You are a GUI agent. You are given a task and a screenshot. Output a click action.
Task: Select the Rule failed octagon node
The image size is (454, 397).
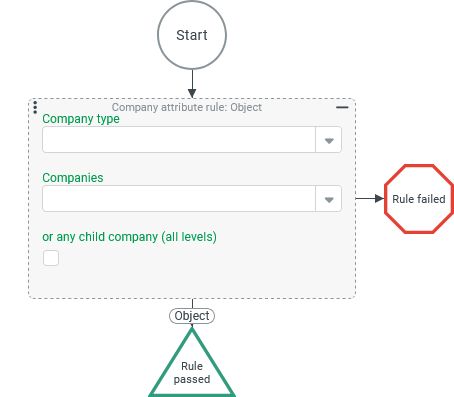pos(419,199)
